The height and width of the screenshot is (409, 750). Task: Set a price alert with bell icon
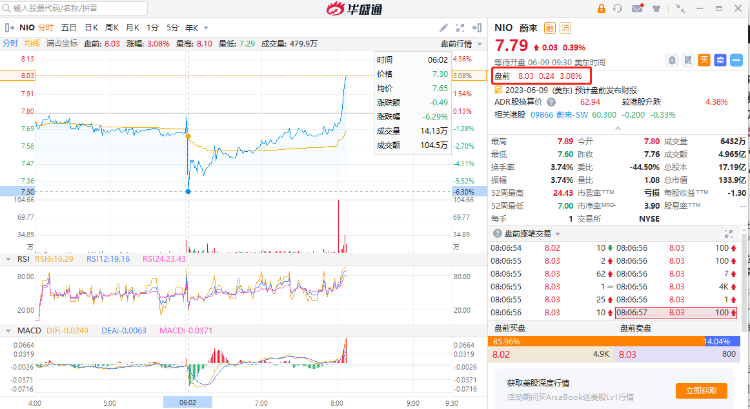click(672, 60)
